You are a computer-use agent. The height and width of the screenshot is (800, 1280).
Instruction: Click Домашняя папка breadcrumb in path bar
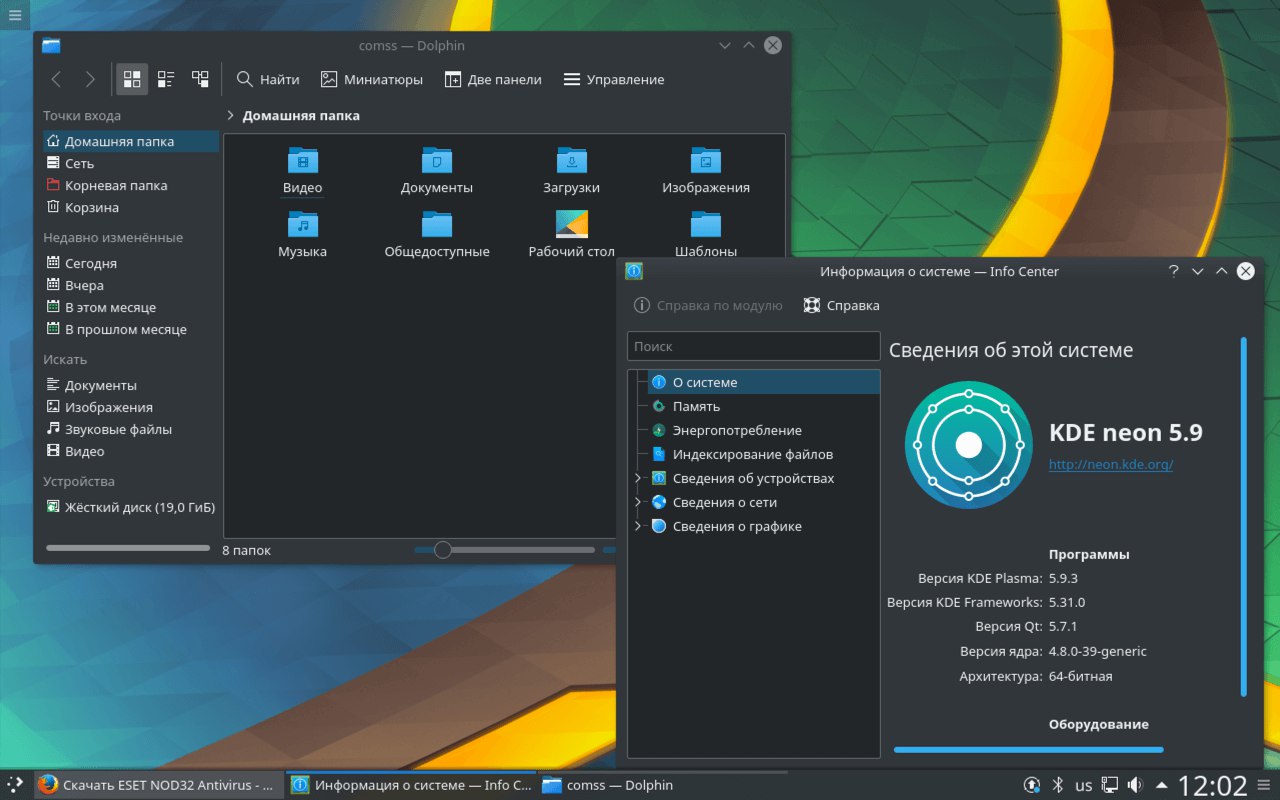pyautogui.click(x=301, y=116)
